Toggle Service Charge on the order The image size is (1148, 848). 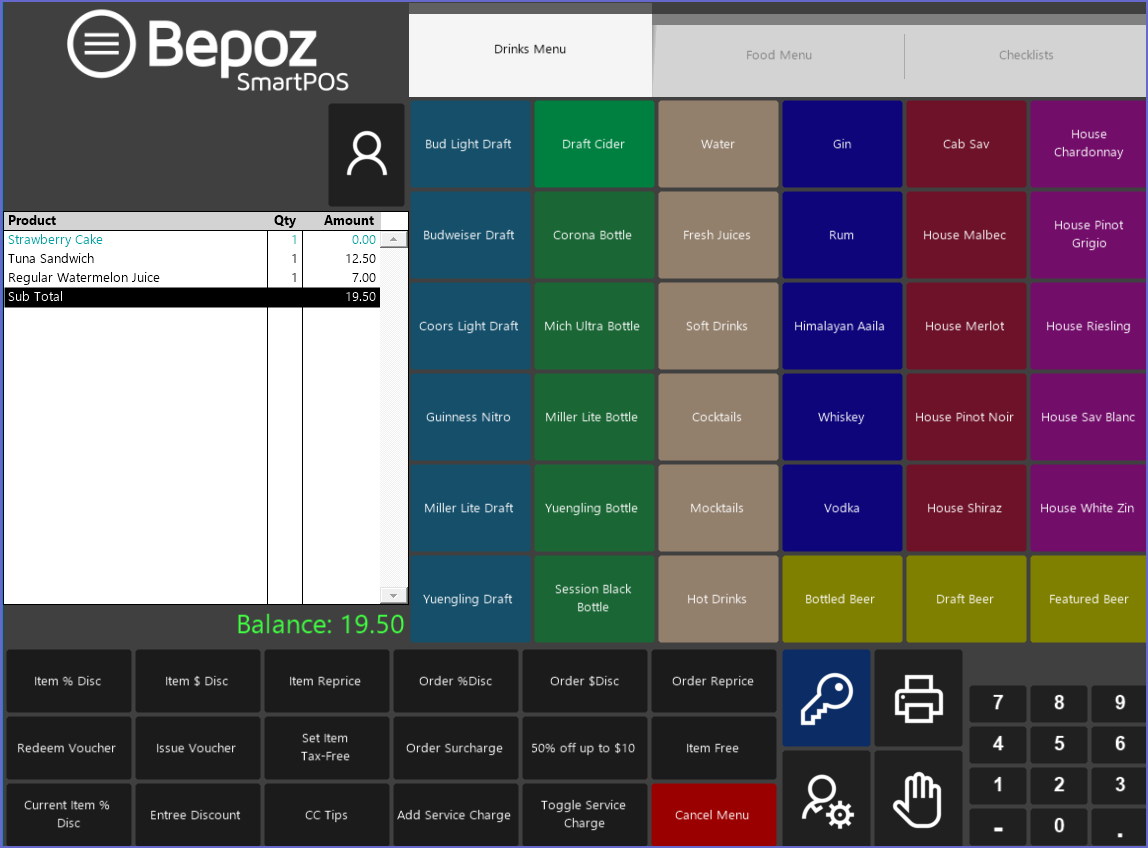[x=584, y=814]
